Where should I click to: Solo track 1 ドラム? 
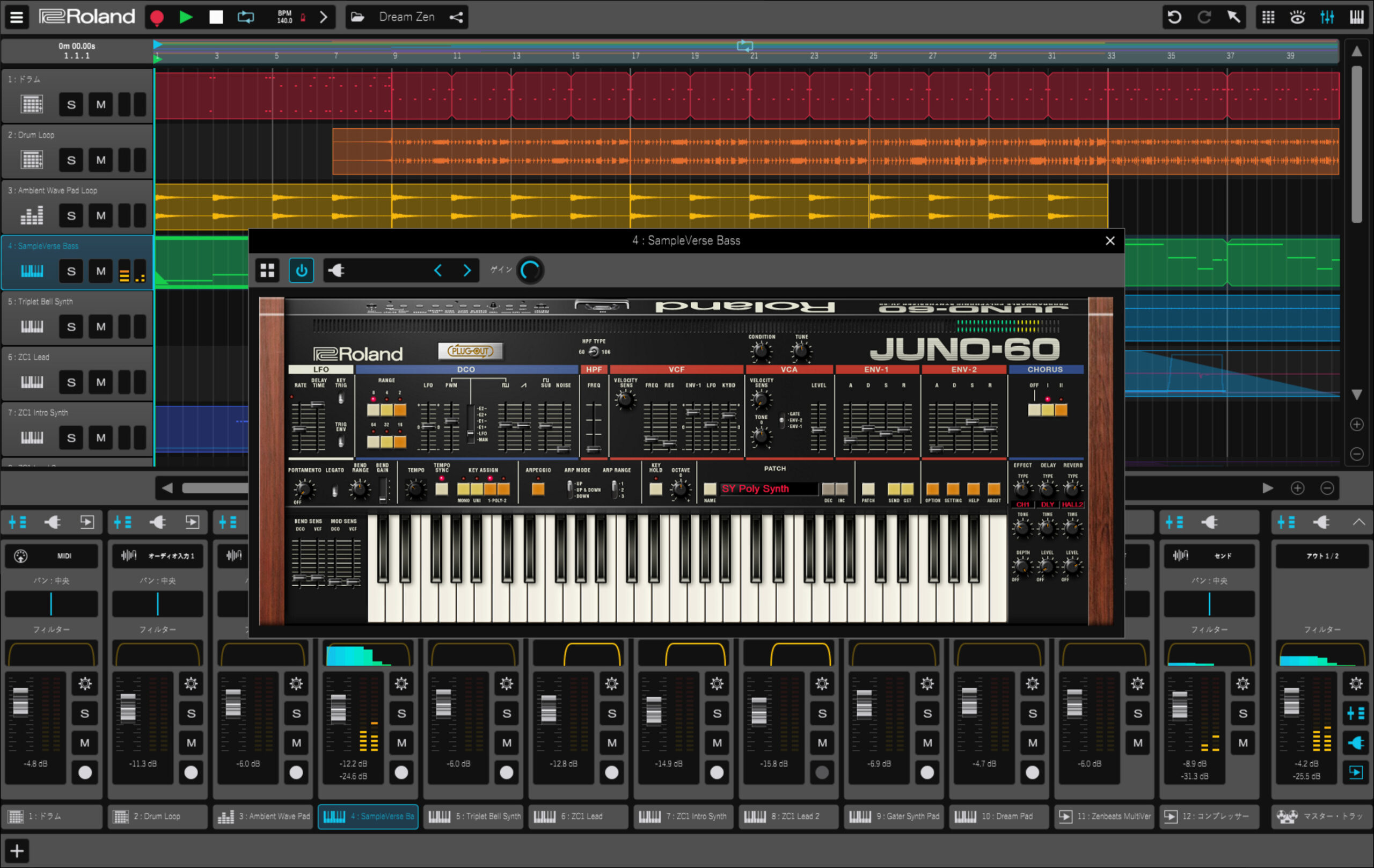(71, 105)
